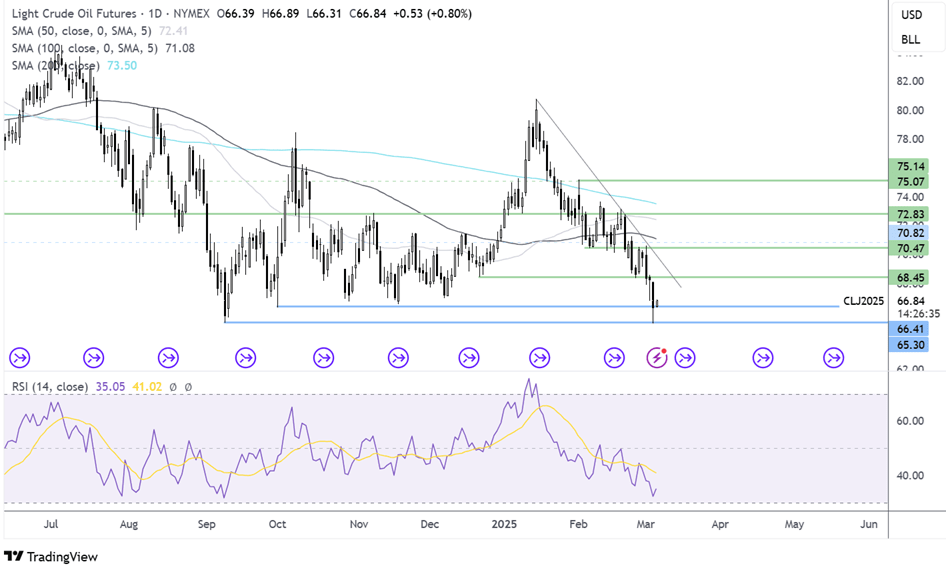This screenshot has height=571, width=946.
Task: Click the 78.00 price axis value
Action: click(x=910, y=139)
